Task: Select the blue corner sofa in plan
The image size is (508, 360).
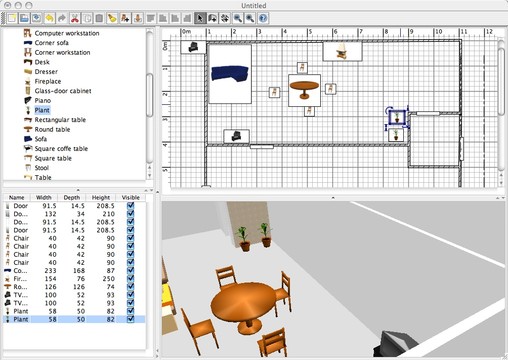Action: point(230,74)
